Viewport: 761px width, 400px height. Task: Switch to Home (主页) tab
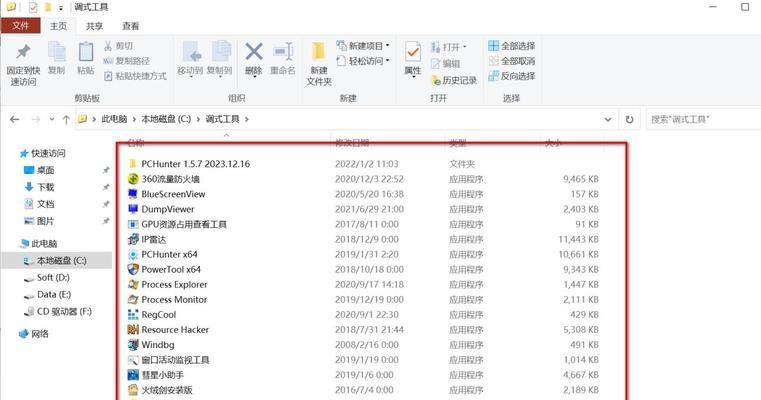point(58,26)
